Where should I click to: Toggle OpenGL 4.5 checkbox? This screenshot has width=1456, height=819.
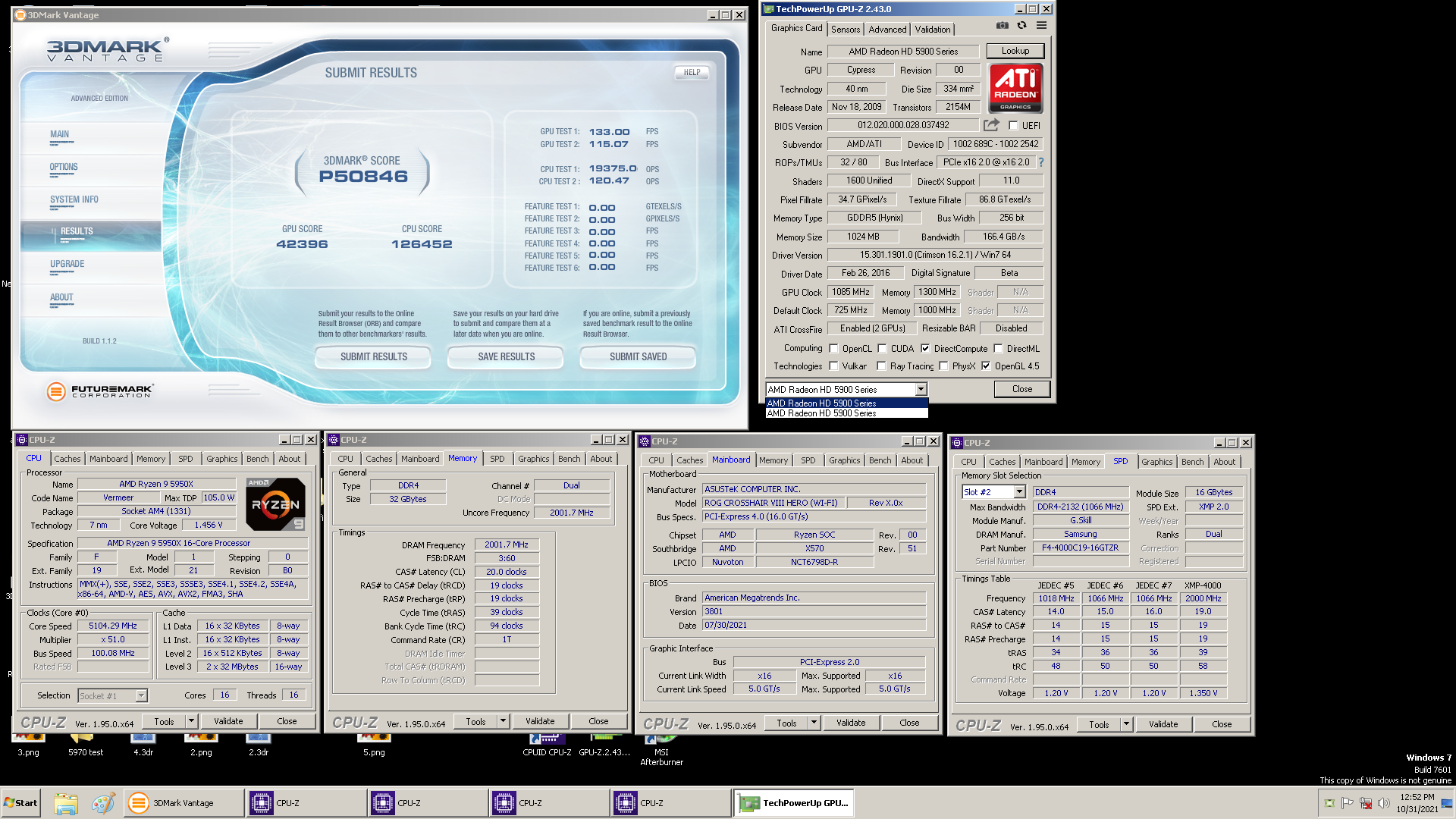(x=986, y=366)
